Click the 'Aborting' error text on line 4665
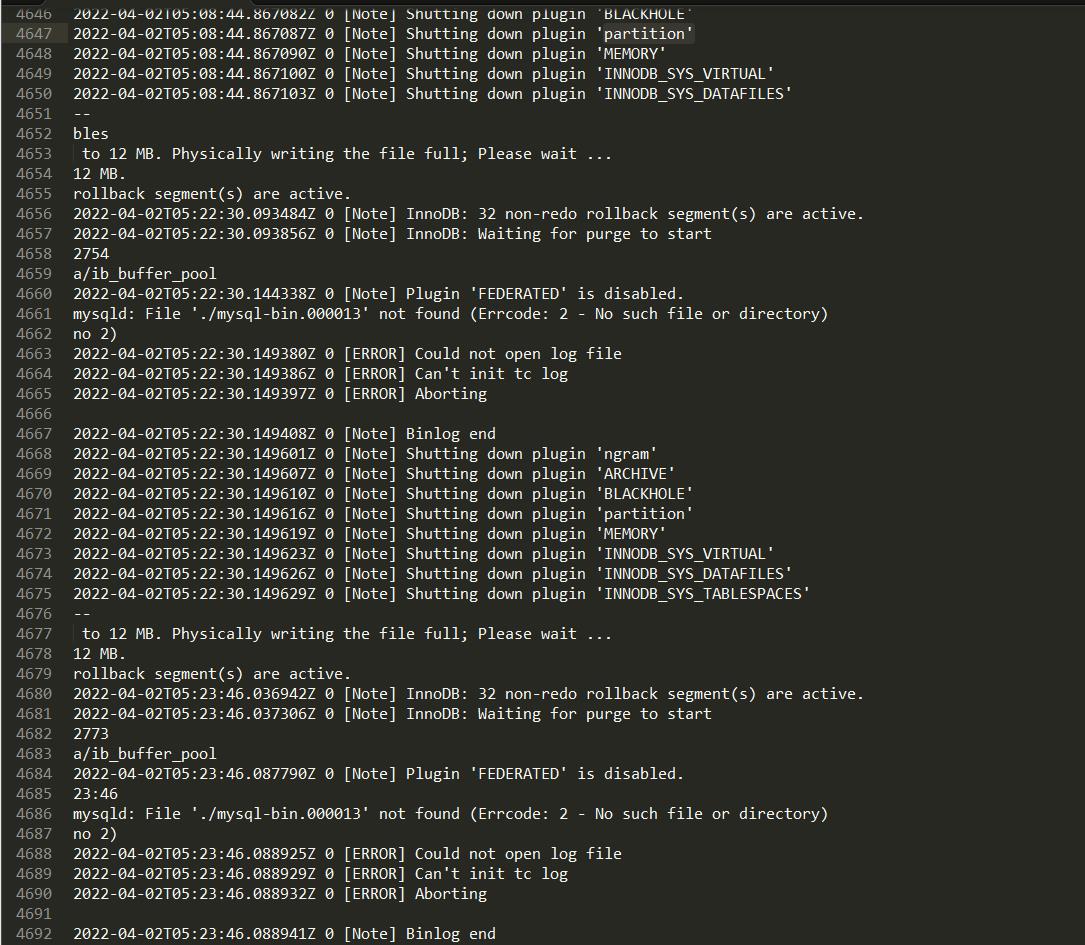 [450, 394]
